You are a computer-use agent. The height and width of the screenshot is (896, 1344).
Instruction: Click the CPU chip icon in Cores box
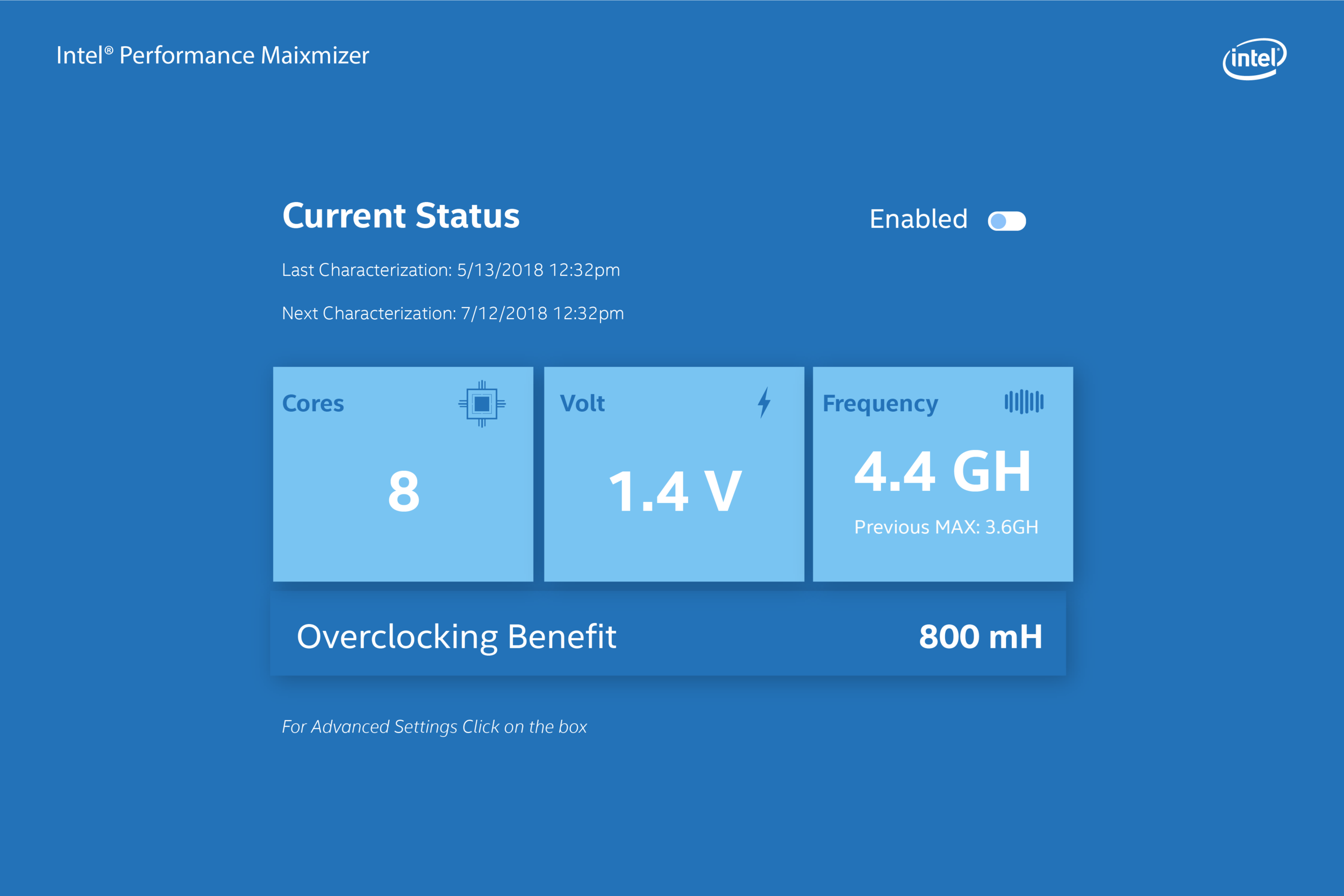[x=482, y=404]
